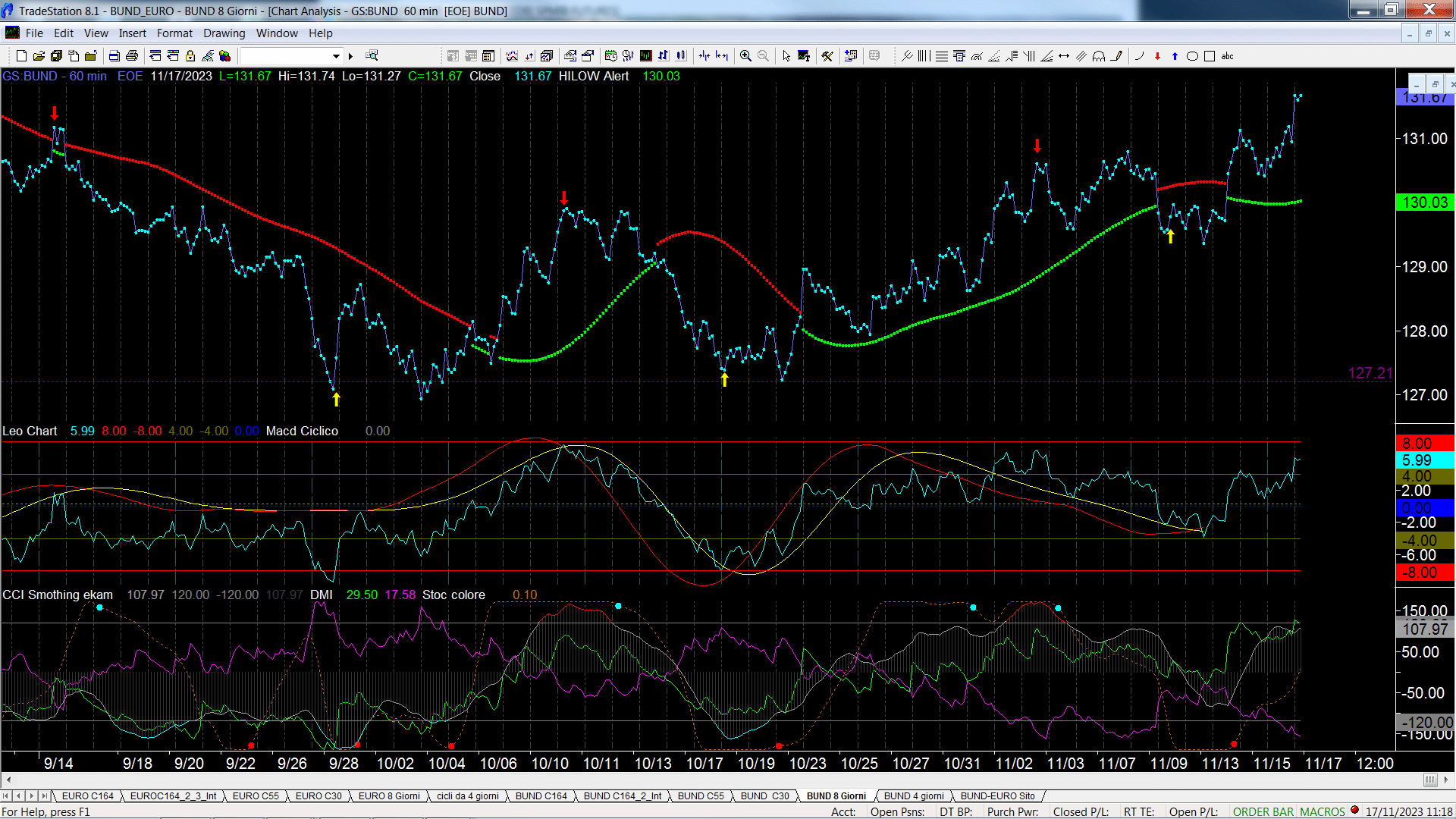Click the clock calendar icon
Screen dimensions: 1456x819
tap(610, 56)
